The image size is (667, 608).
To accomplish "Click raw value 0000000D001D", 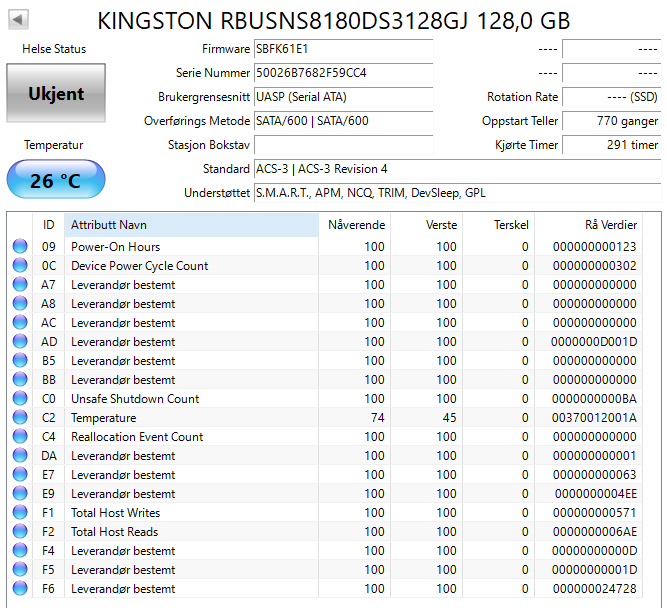I will pyautogui.click(x=594, y=342).
